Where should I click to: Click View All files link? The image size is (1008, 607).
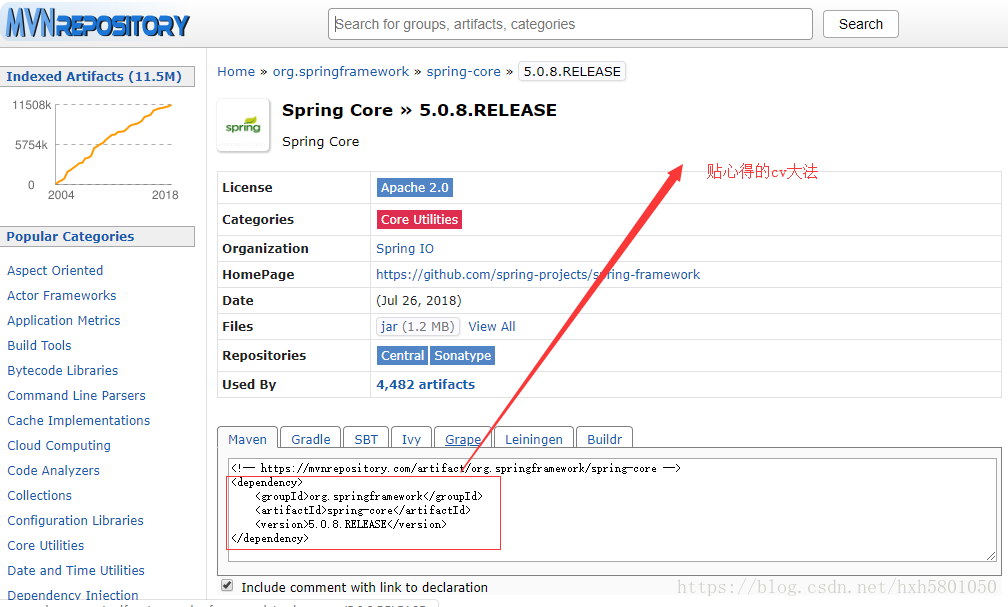[x=492, y=327]
